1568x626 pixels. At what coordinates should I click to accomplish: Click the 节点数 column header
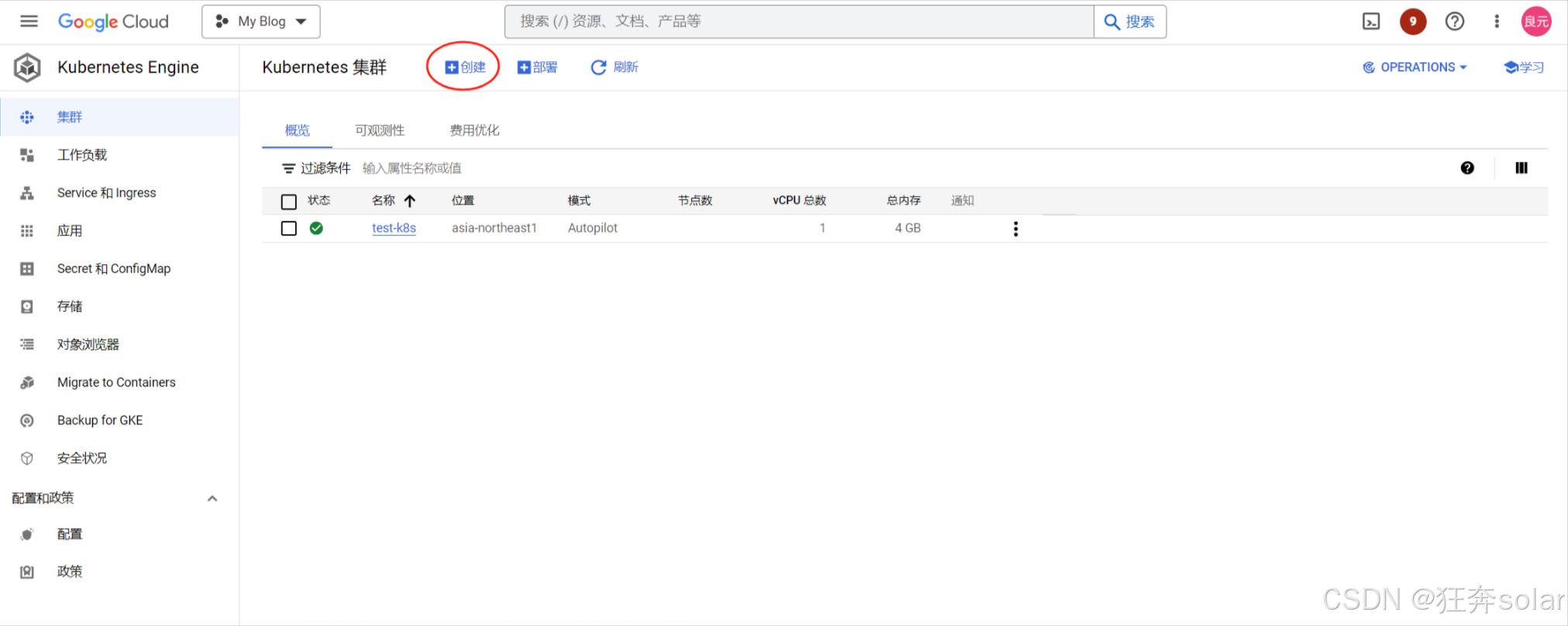(695, 201)
